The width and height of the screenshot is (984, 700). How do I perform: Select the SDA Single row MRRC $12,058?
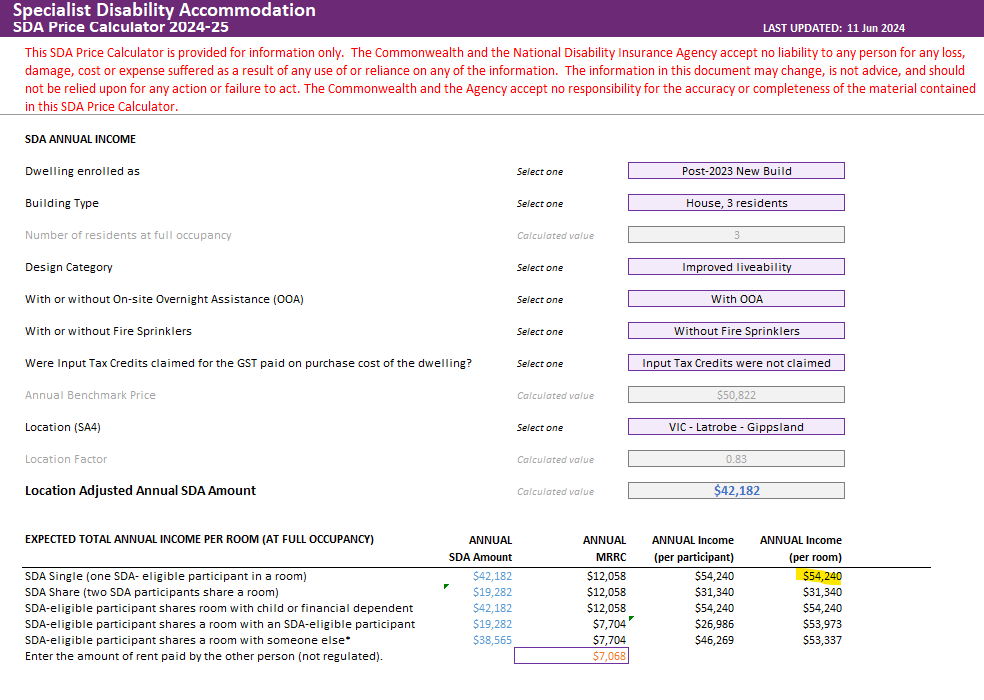pos(606,576)
